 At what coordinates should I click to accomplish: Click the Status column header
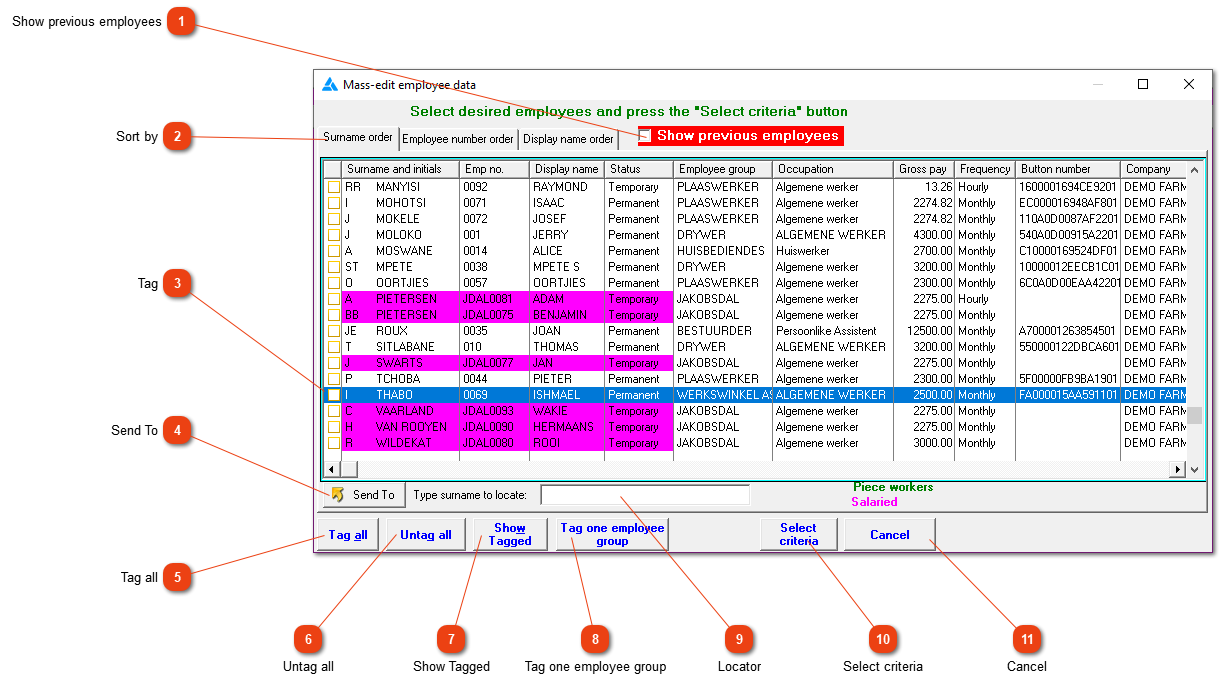pos(639,169)
